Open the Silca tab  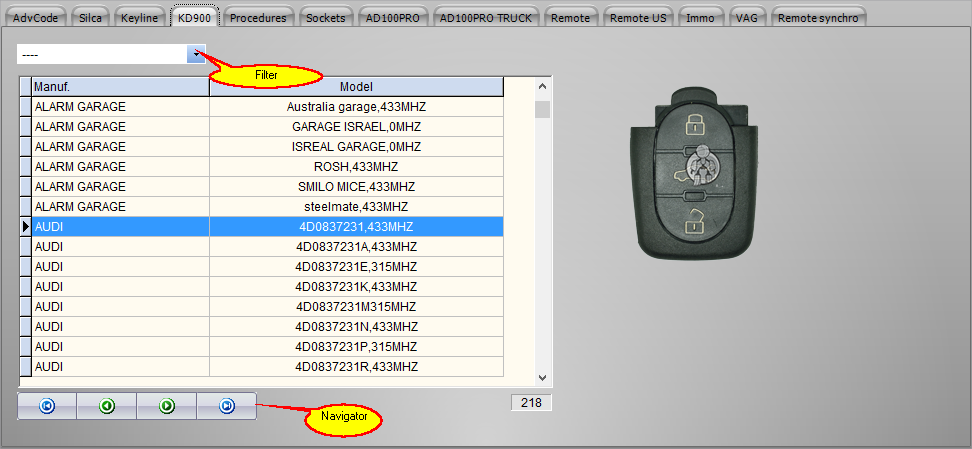[90, 17]
